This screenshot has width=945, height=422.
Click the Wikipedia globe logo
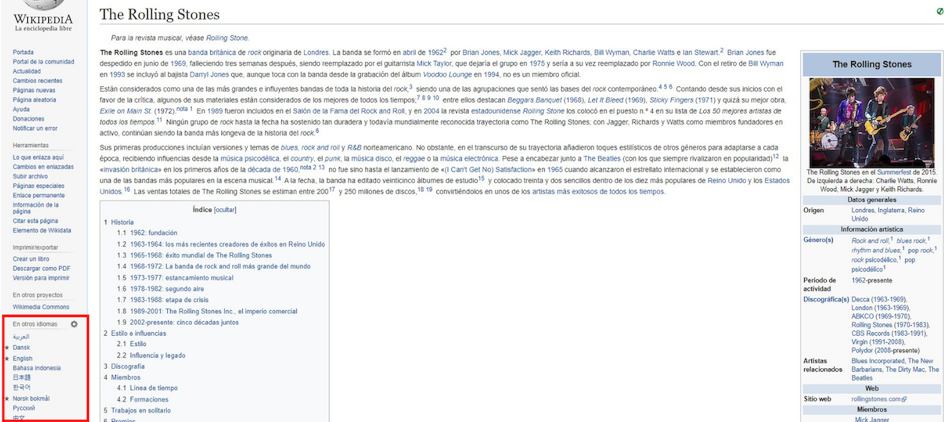click(43, 5)
